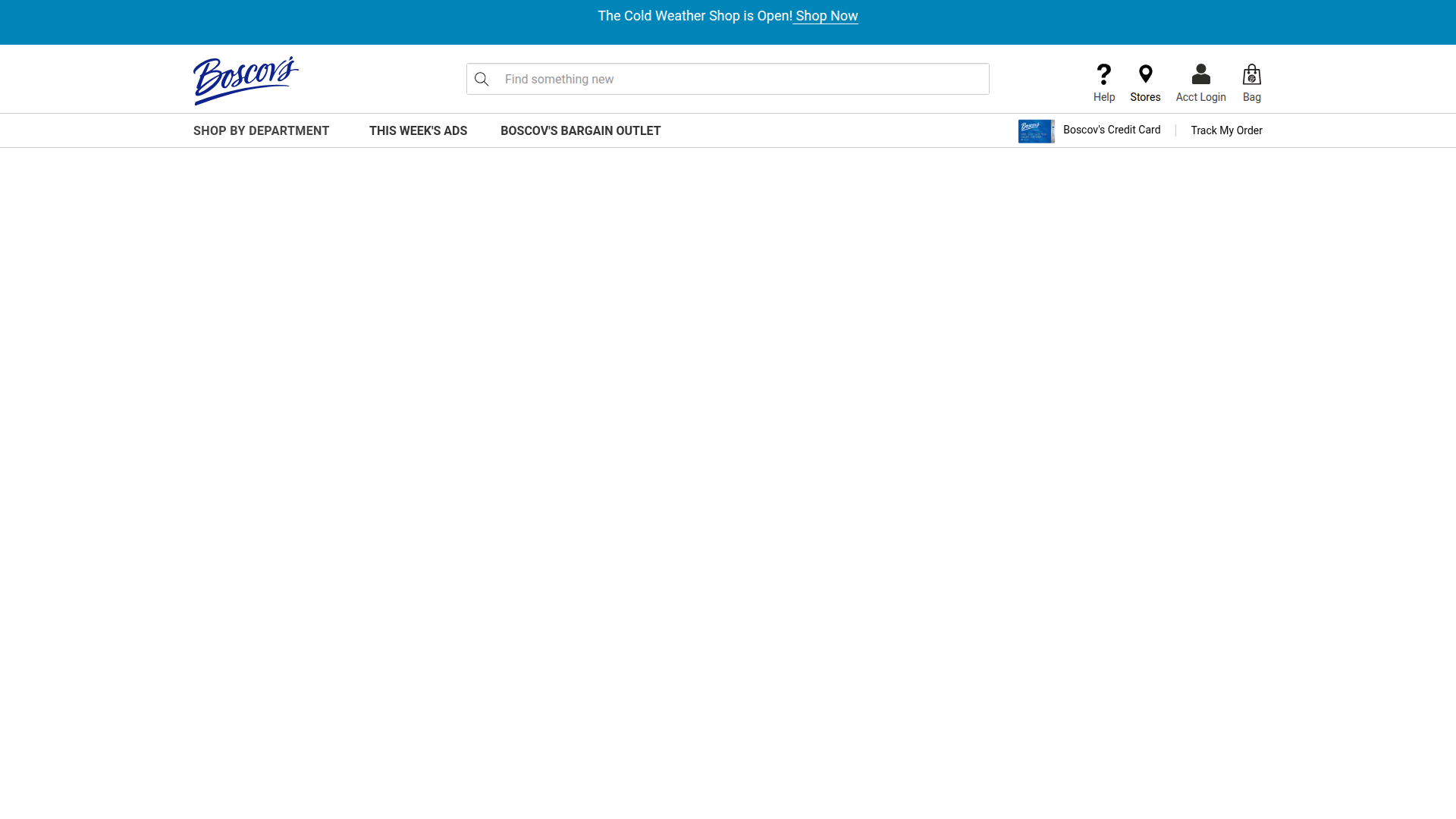Viewport: 1456px width, 819px height.
Task: Open the shopping Bag icon
Action: (x=1251, y=74)
